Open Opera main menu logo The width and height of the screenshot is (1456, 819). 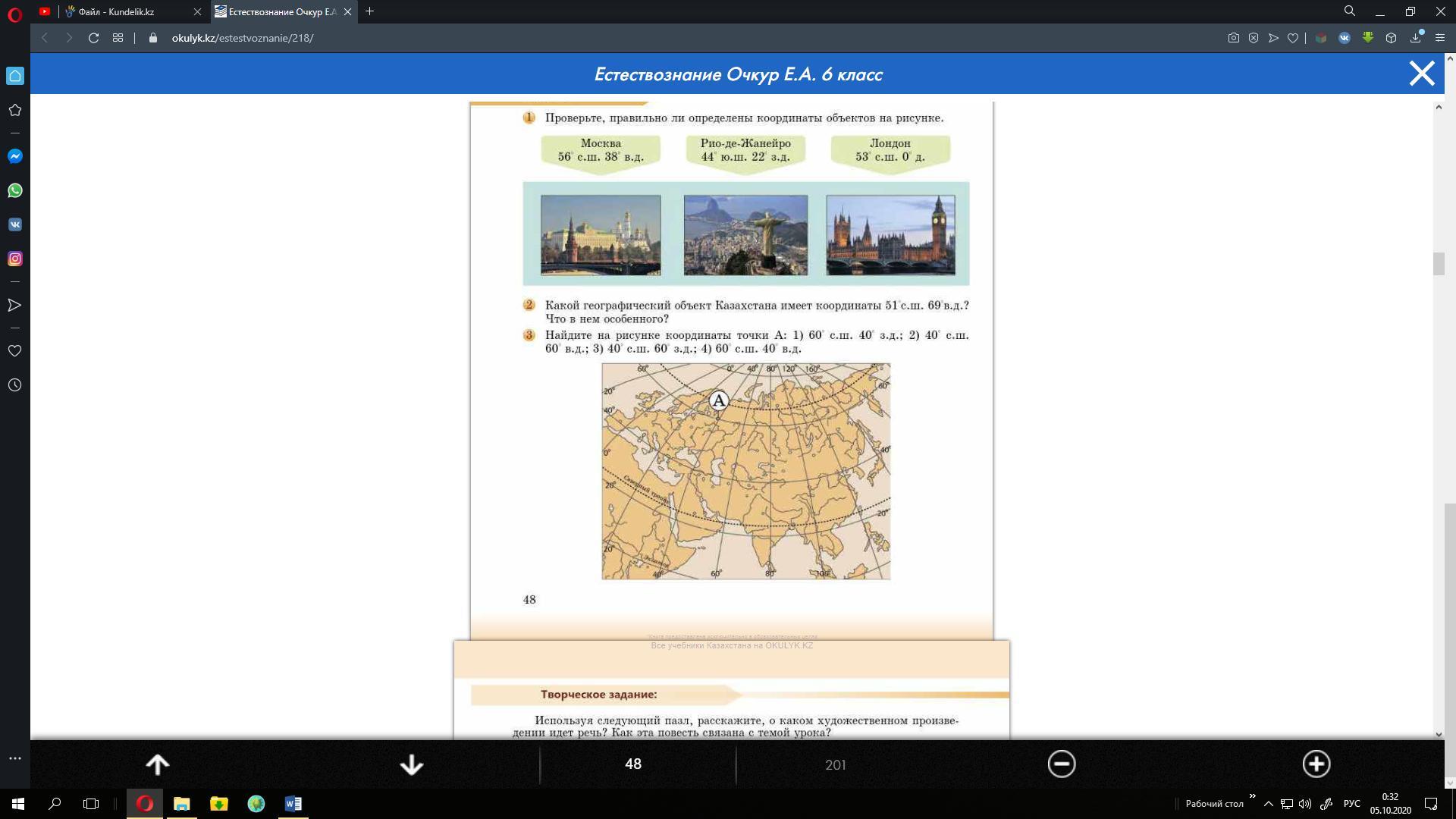click(14, 14)
